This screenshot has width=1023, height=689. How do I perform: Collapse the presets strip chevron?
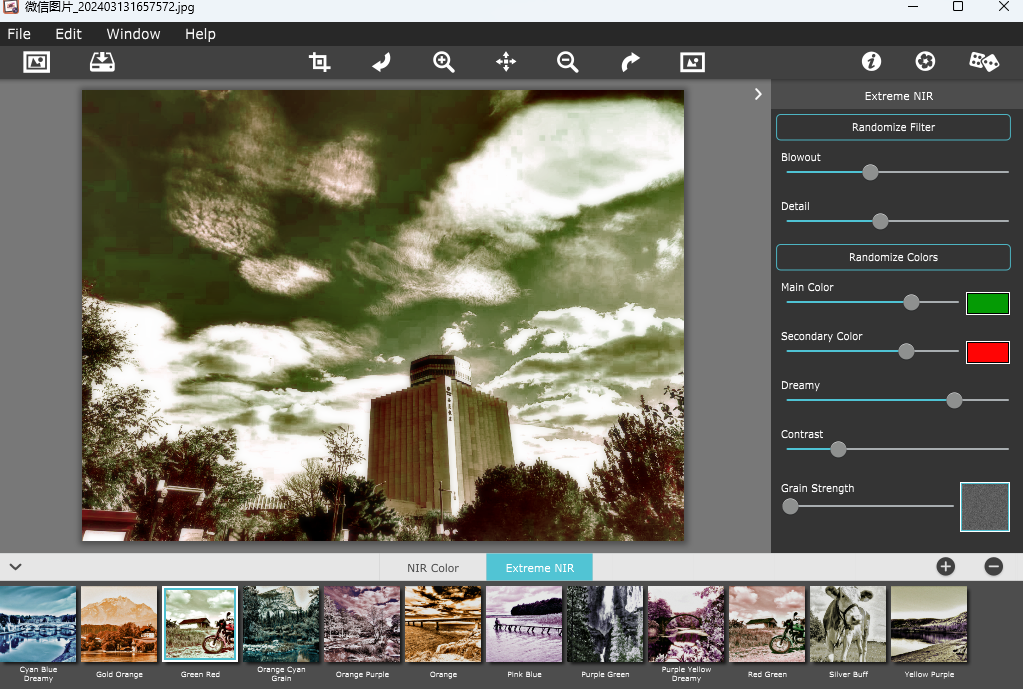(16, 566)
